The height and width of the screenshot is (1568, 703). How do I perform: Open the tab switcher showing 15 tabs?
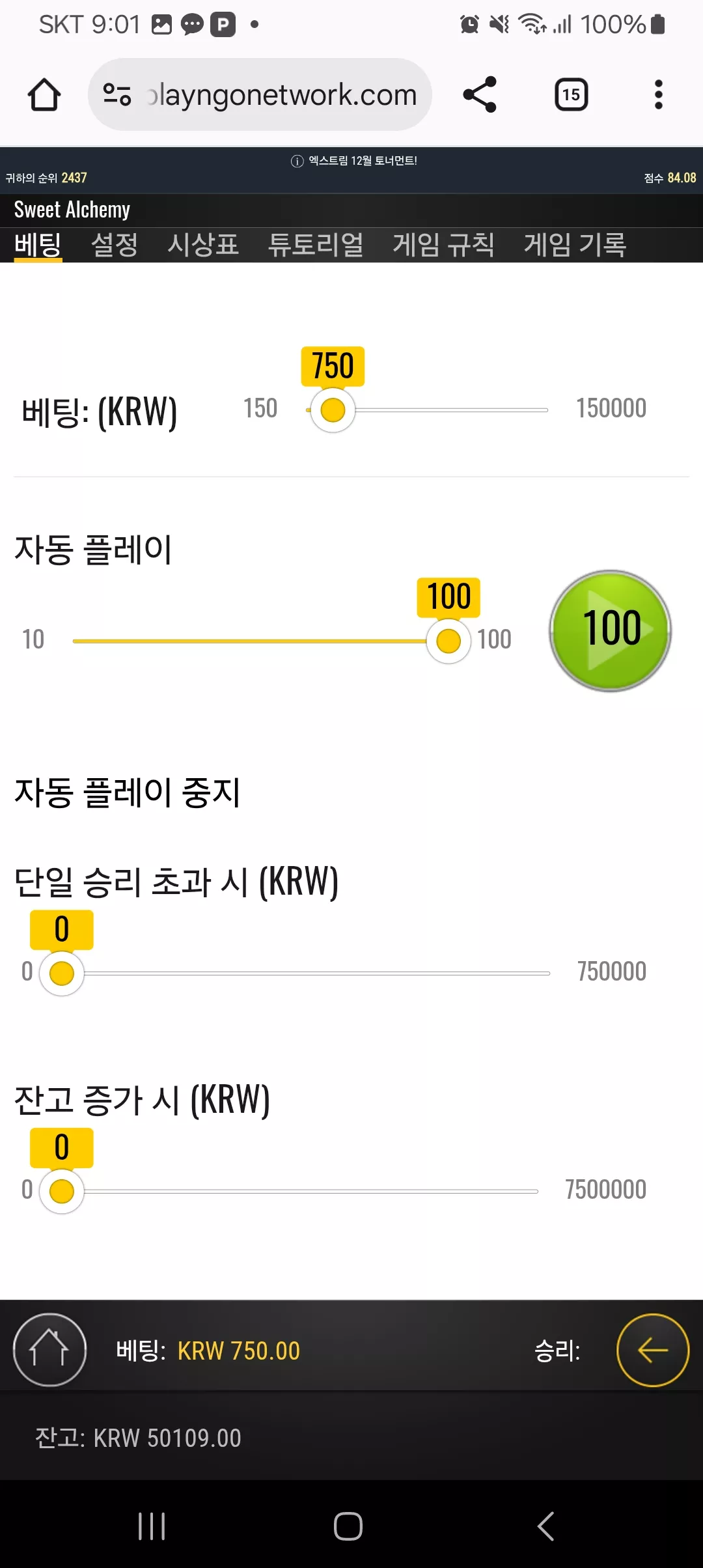(571, 95)
